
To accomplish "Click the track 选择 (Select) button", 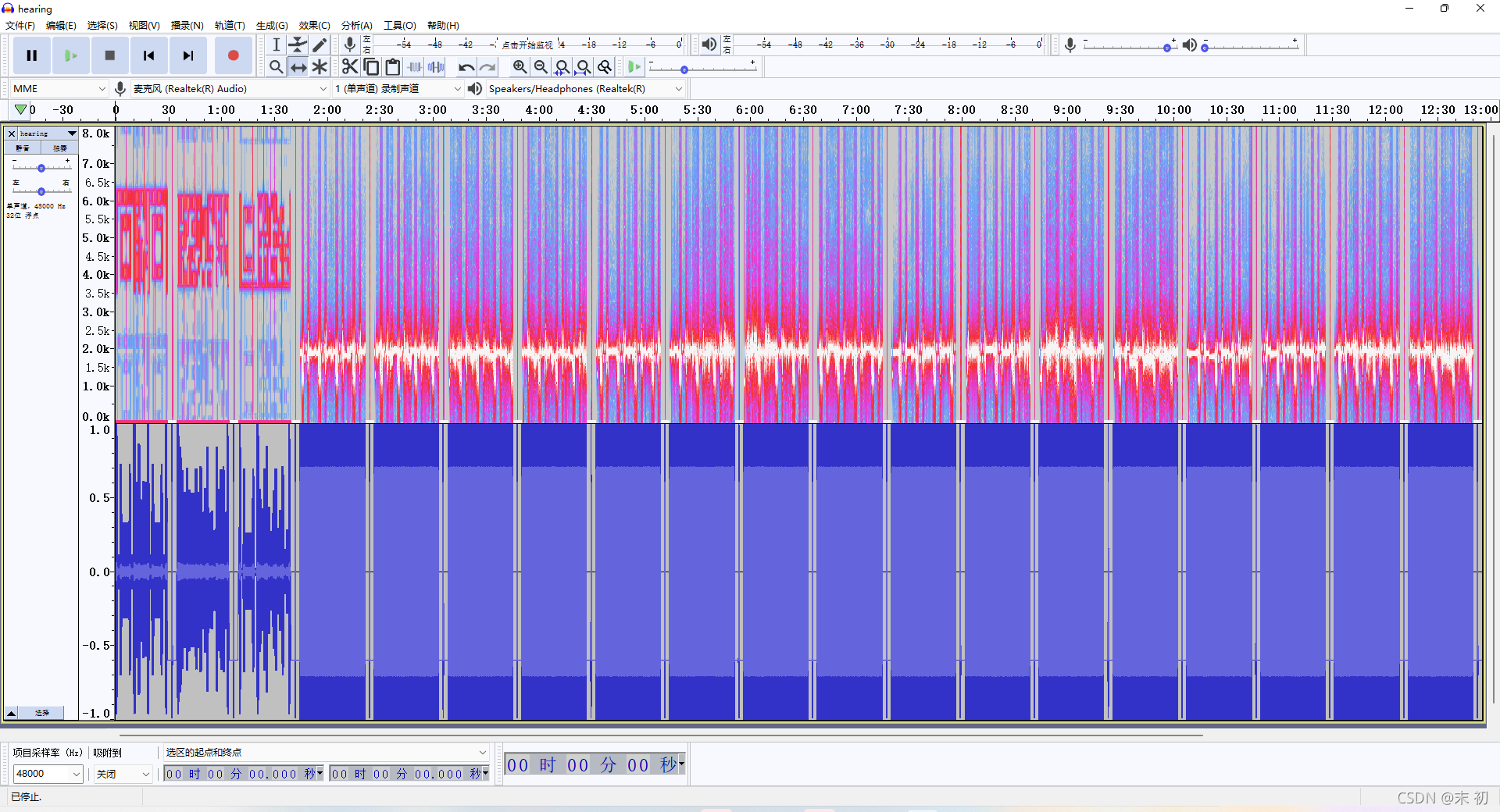I will pos(42,713).
